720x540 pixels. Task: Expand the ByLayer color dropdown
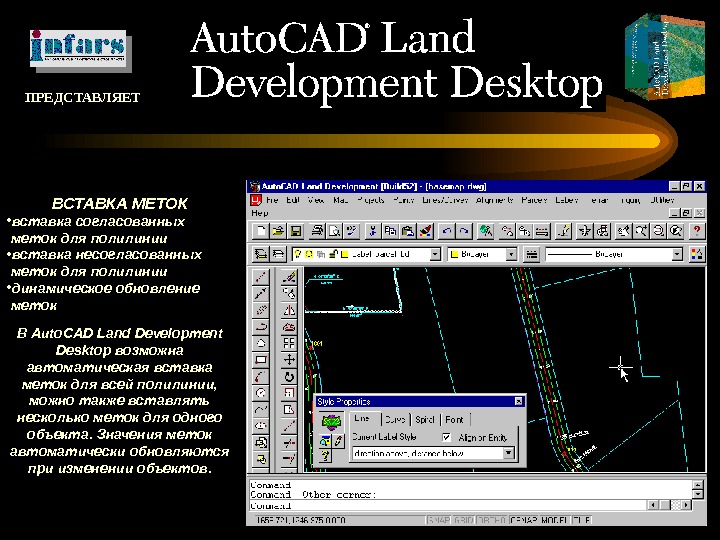[x=511, y=254]
